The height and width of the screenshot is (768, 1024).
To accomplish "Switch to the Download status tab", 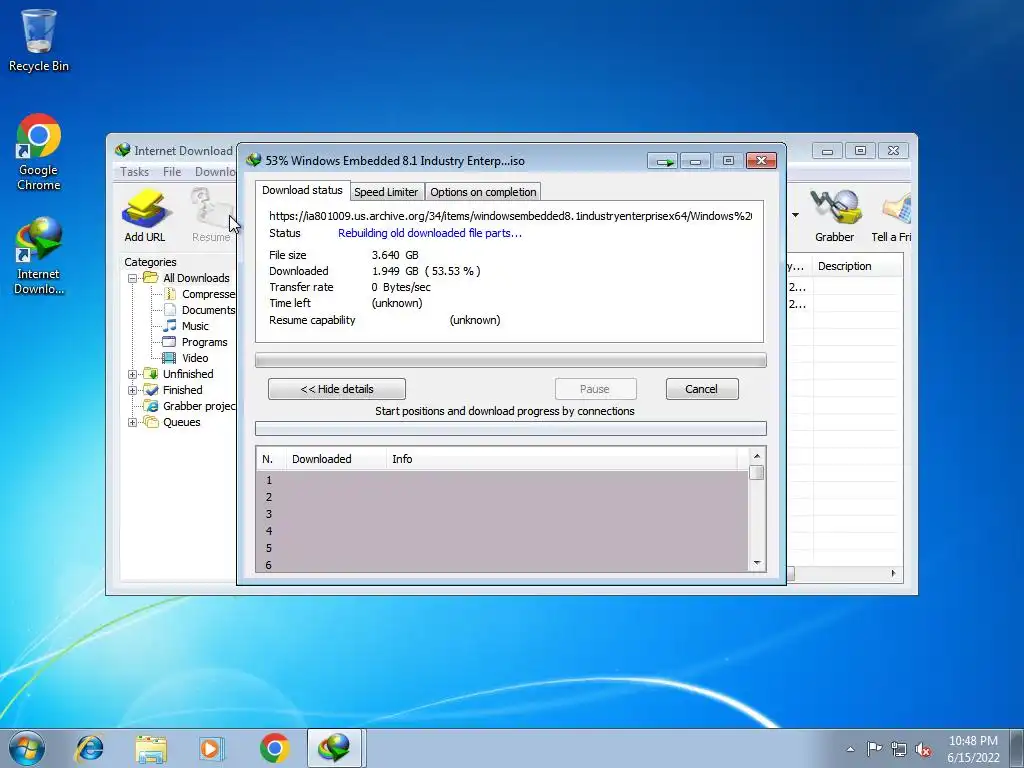I will click(x=302, y=190).
